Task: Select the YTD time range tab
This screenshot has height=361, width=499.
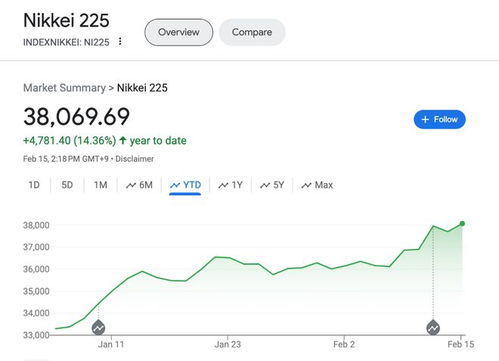Action: tap(185, 185)
